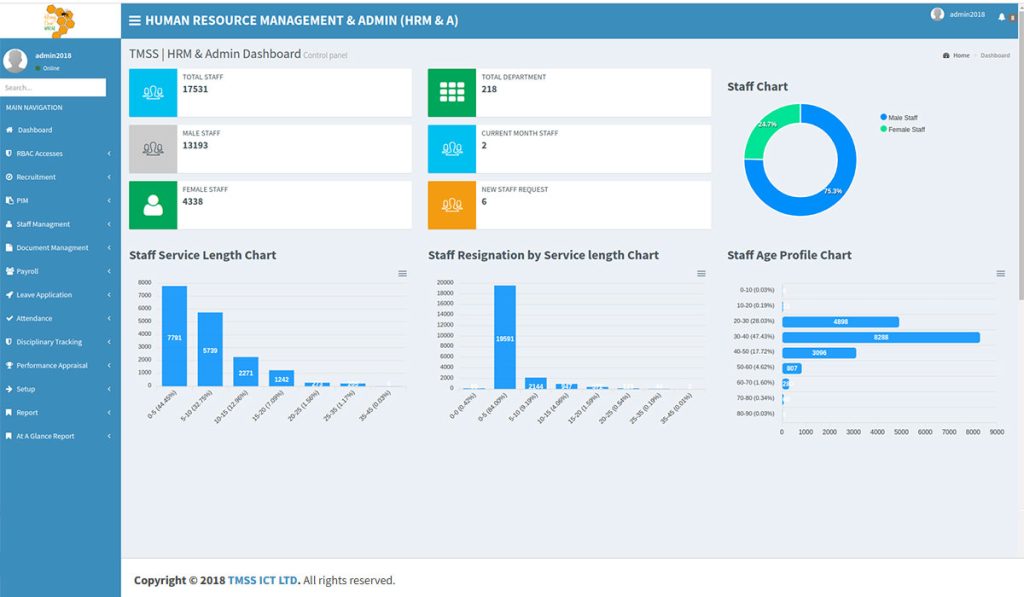Toggle Male Staff legend in Staff Chart
1024x597 pixels.
[899, 118]
